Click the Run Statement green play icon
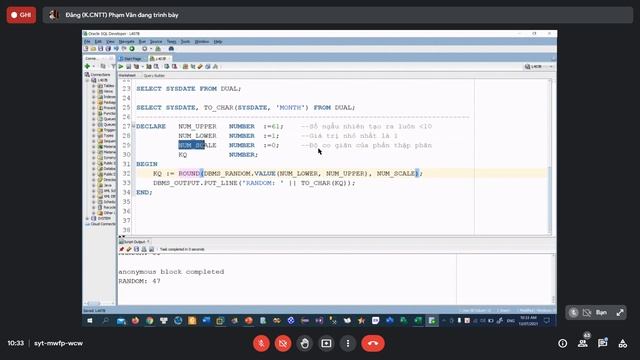Image resolution: width=640 pixels, height=360 pixels. (121, 67)
